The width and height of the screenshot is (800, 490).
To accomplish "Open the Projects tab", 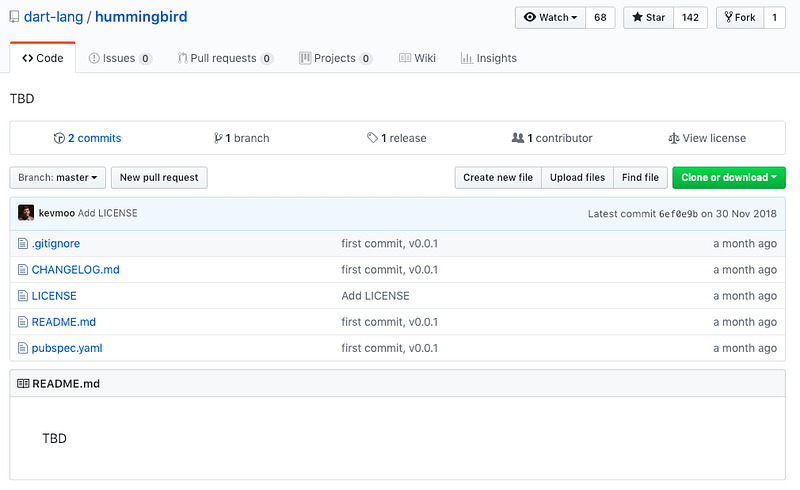I will coord(335,58).
